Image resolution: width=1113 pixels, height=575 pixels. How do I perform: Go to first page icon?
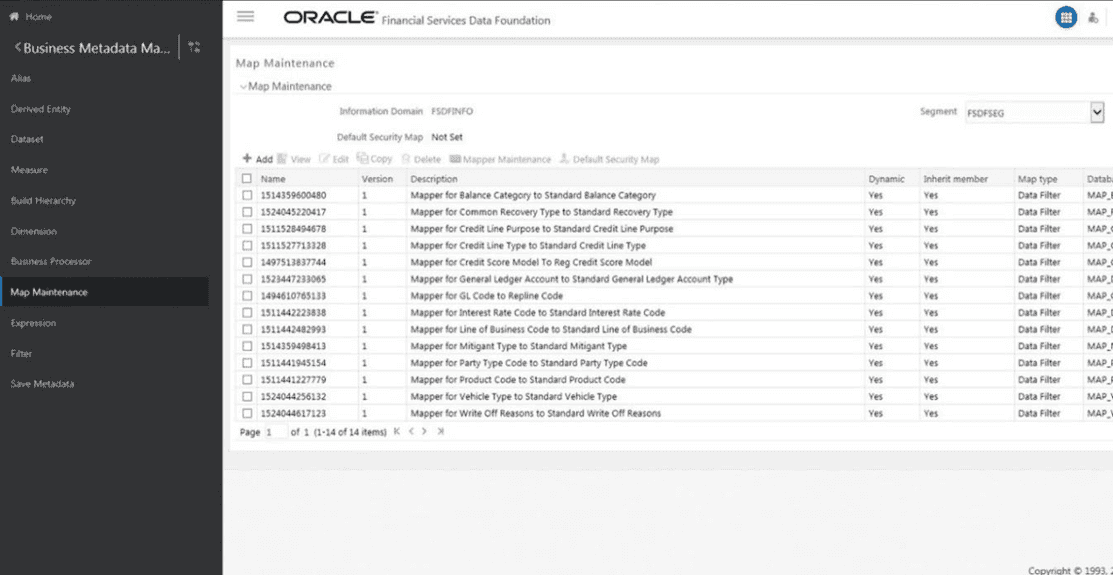pyautogui.click(x=397, y=431)
